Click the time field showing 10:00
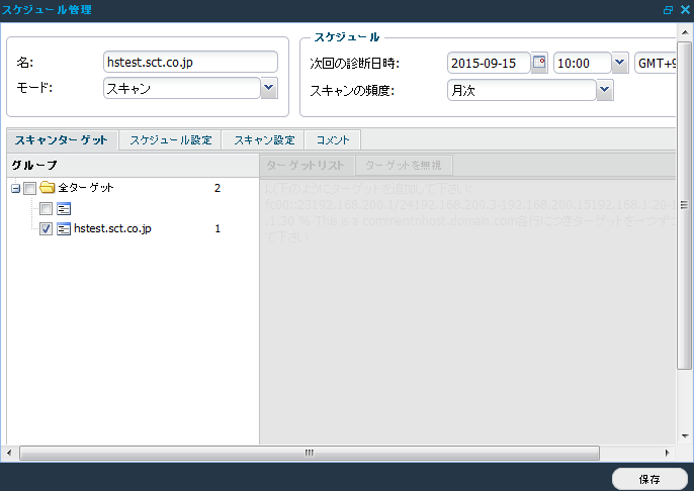The image size is (694, 491). (582, 63)
